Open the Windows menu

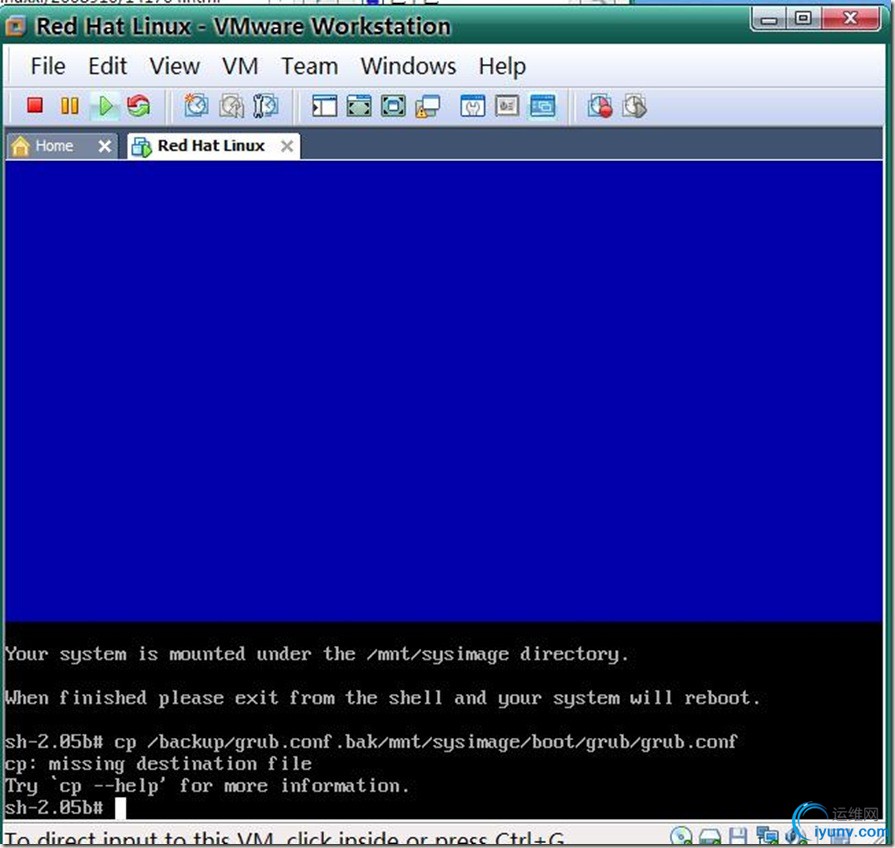408,66
